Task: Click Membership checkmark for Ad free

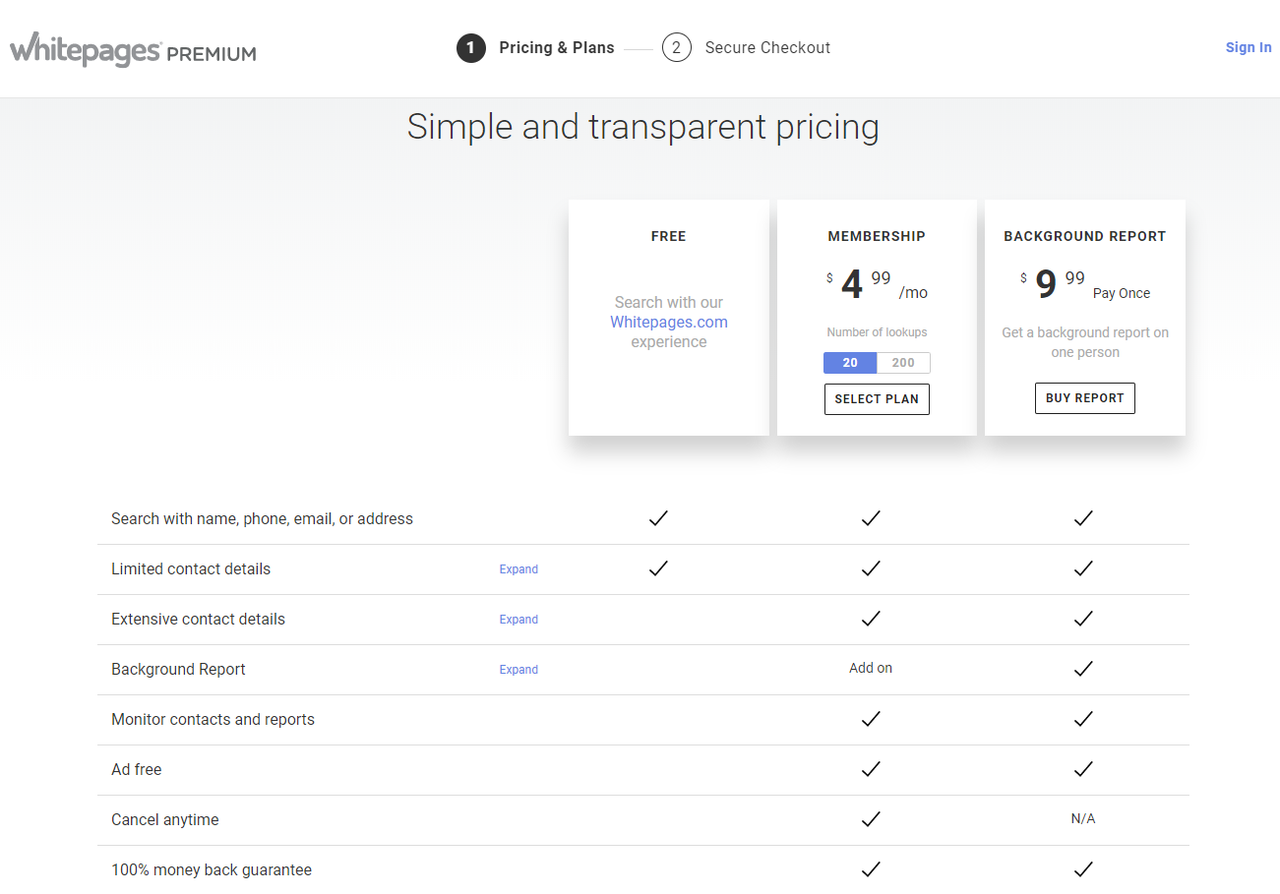Action: [x=871, y=768]
